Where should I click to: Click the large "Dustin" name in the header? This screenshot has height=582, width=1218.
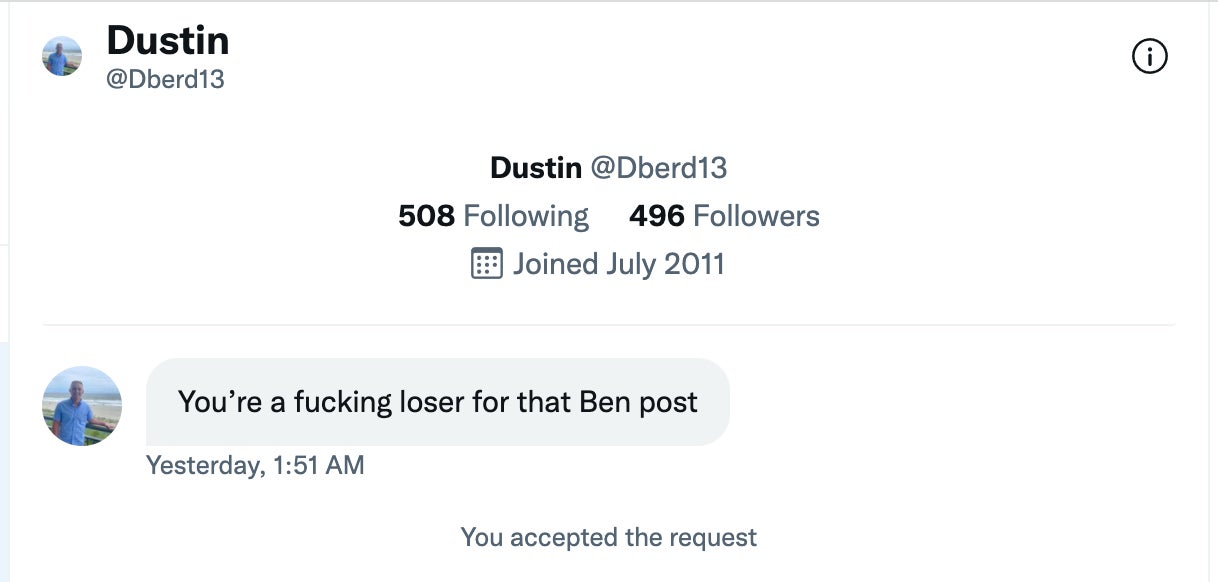(167, 41)
